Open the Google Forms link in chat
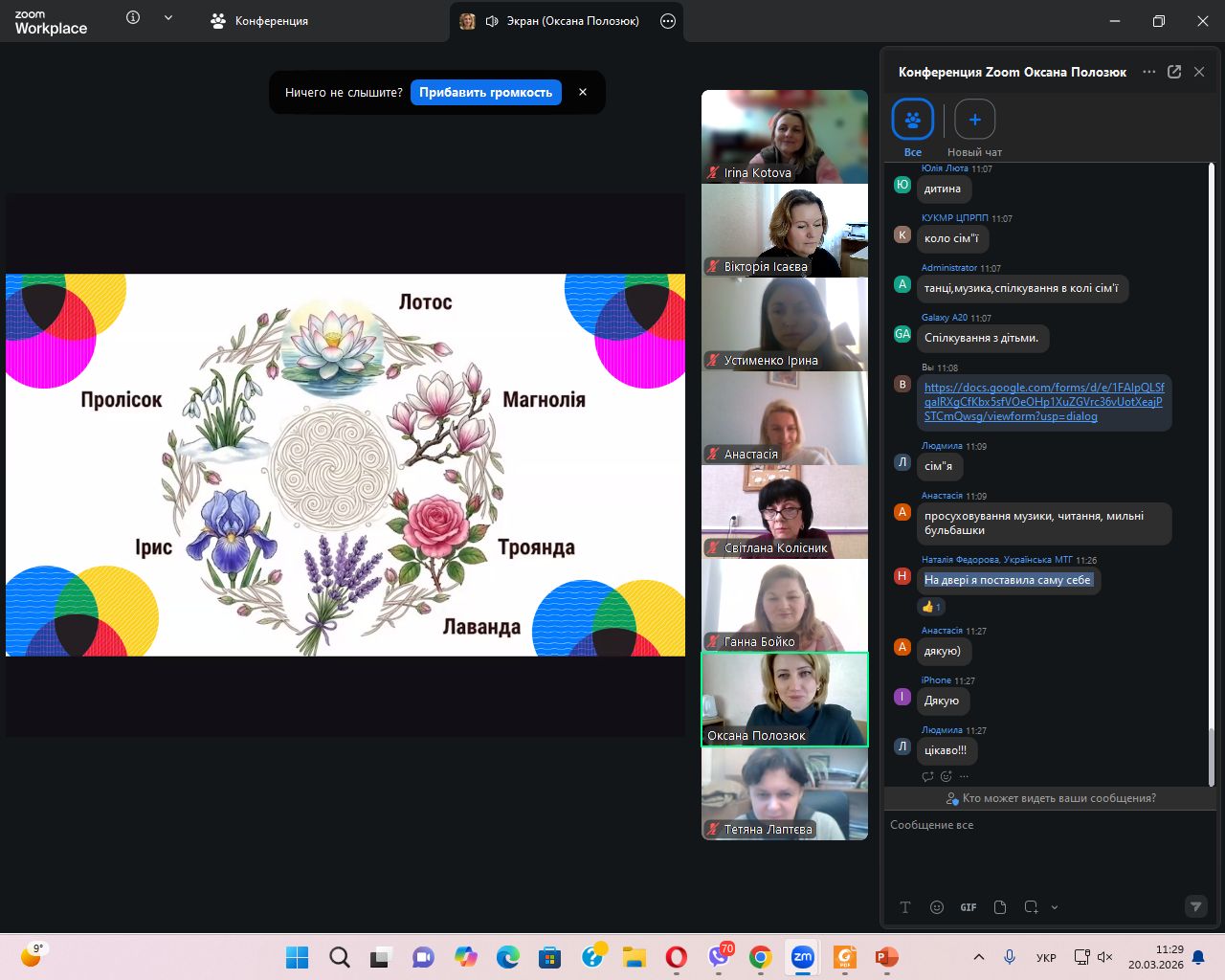The height and width of the screenshot is (980, 1225). coord(1043,402)
